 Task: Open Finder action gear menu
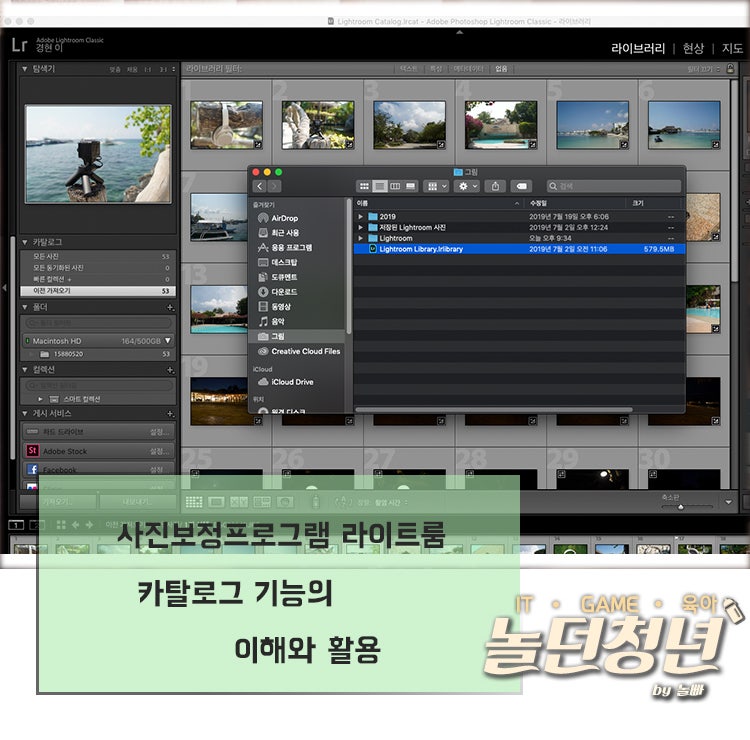(467, 186)
